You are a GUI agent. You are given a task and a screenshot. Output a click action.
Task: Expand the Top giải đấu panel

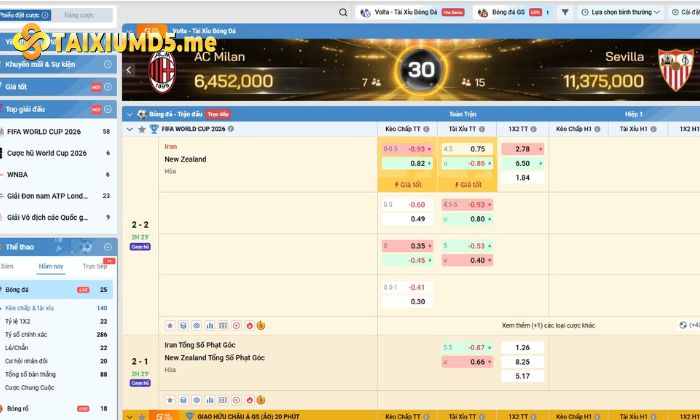pyautogui.click(x=108, y=109)
